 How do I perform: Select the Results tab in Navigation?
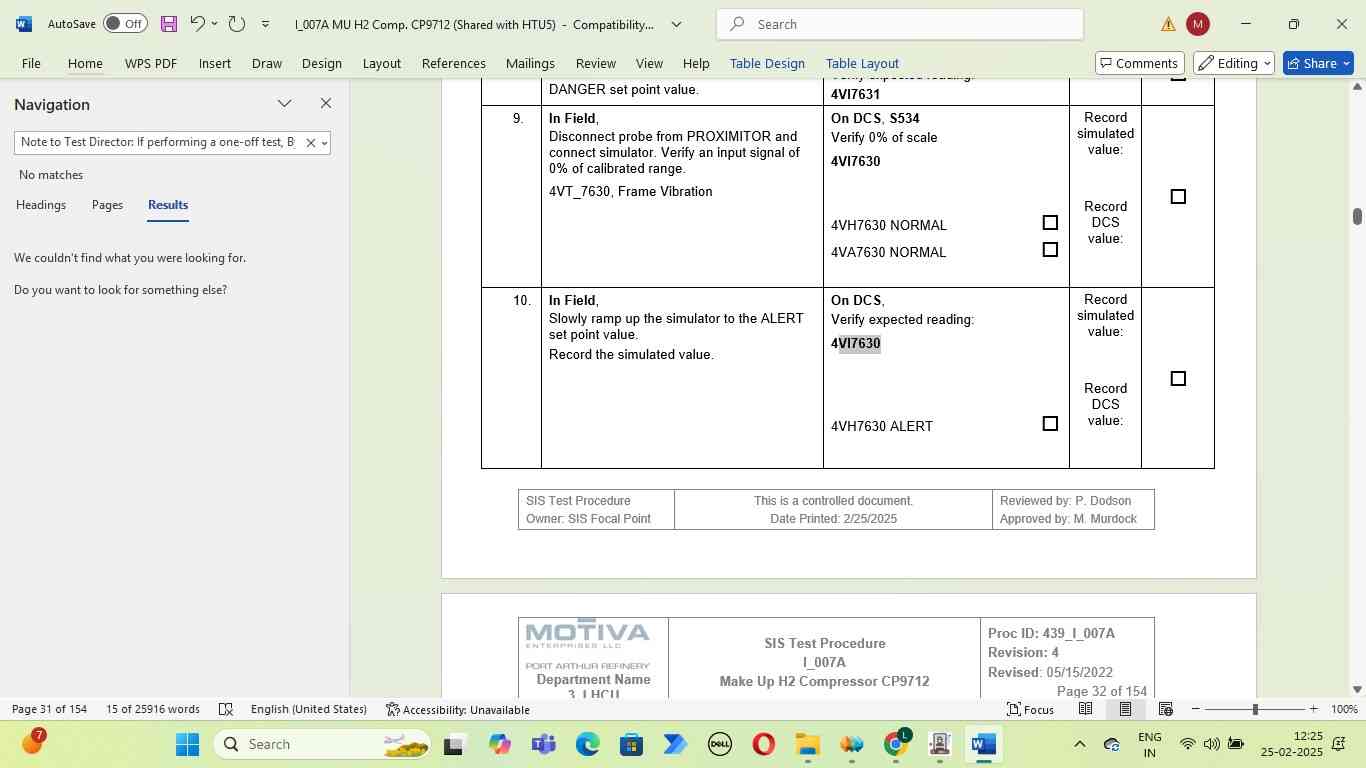coord(168,205)
